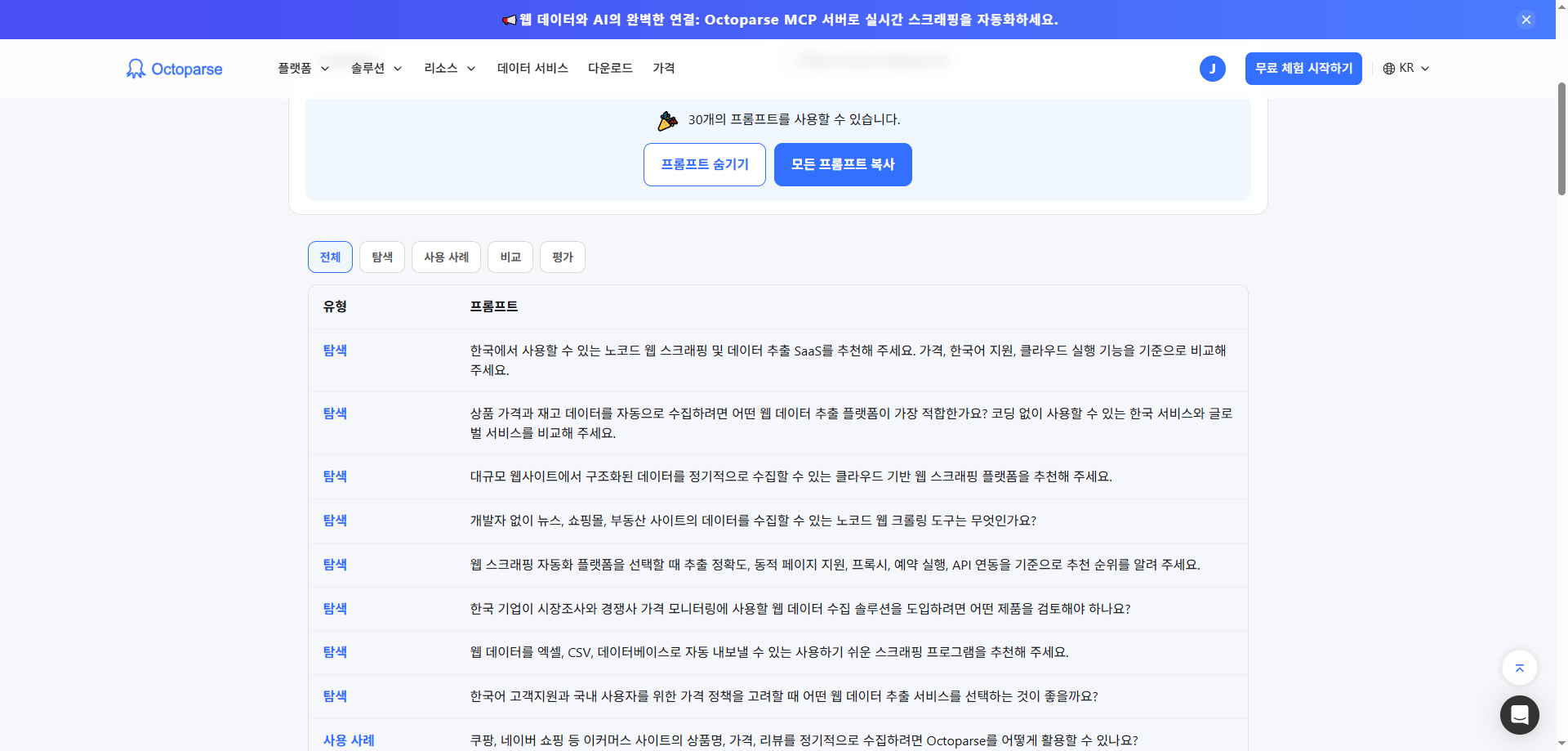Click the prompt about 추출 정확도, 동적 페이지 지원
Screen dimensions: 1568x751
point(835,565)
